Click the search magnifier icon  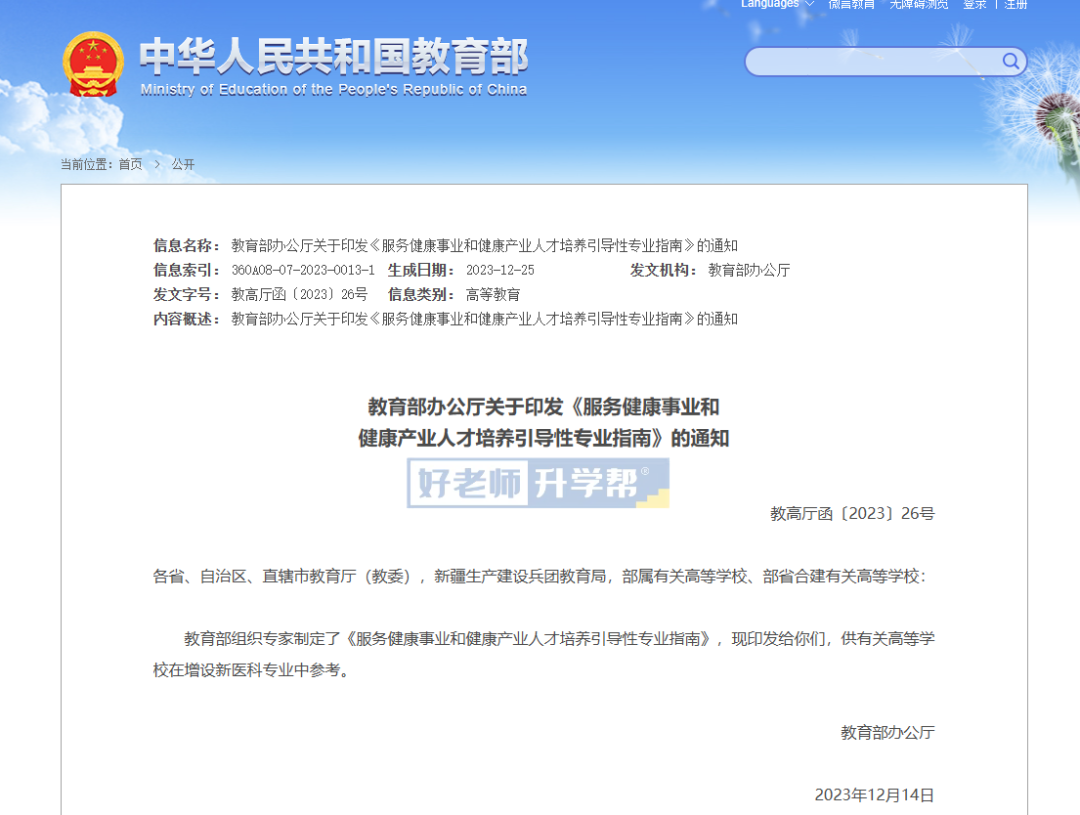coord(1011,61)
